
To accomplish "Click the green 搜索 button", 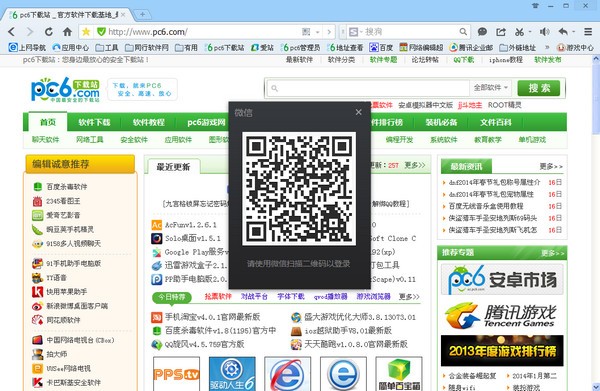I will 538,88.
